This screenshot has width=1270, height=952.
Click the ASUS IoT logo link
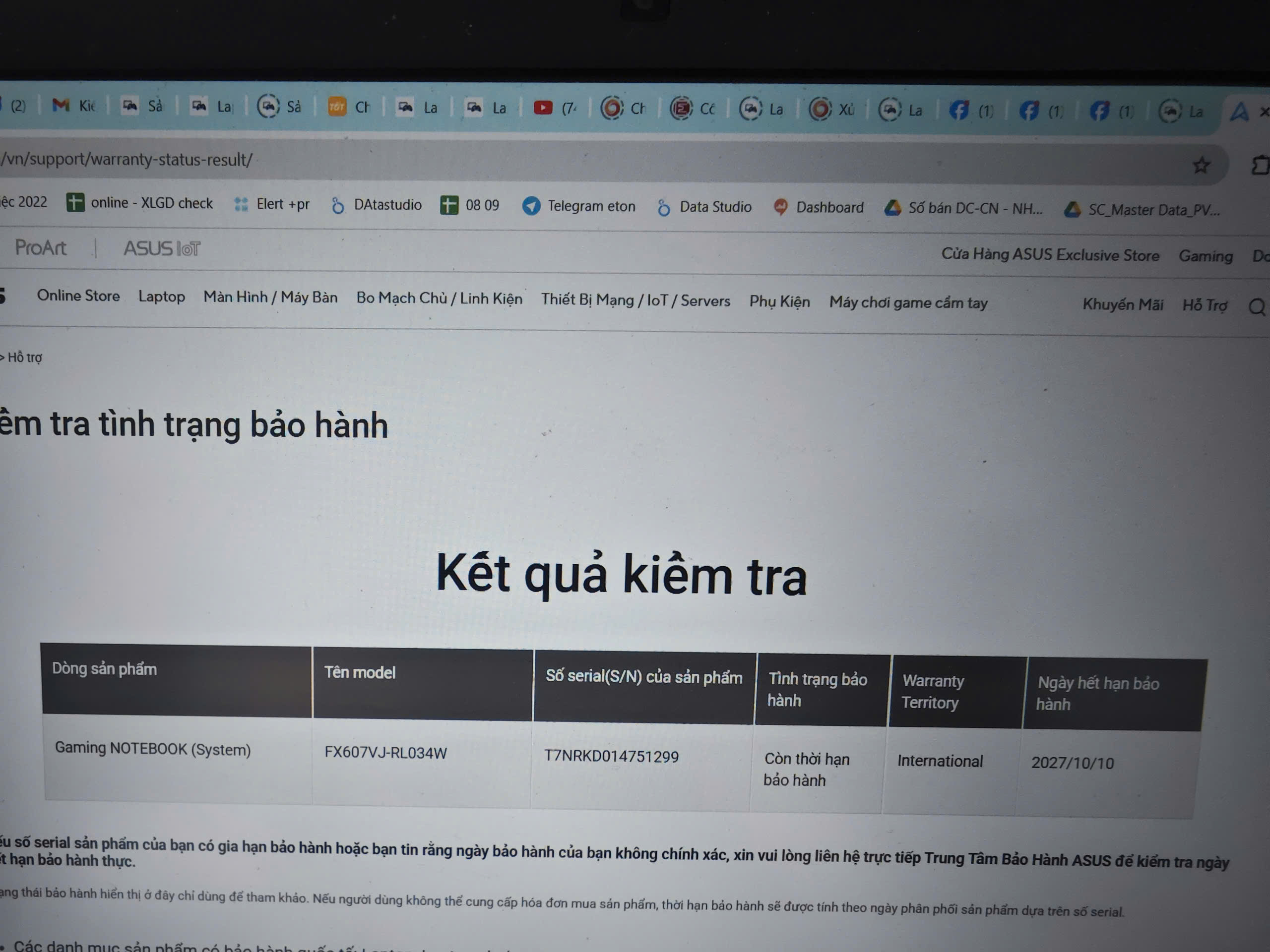click(x=162, y=248)
